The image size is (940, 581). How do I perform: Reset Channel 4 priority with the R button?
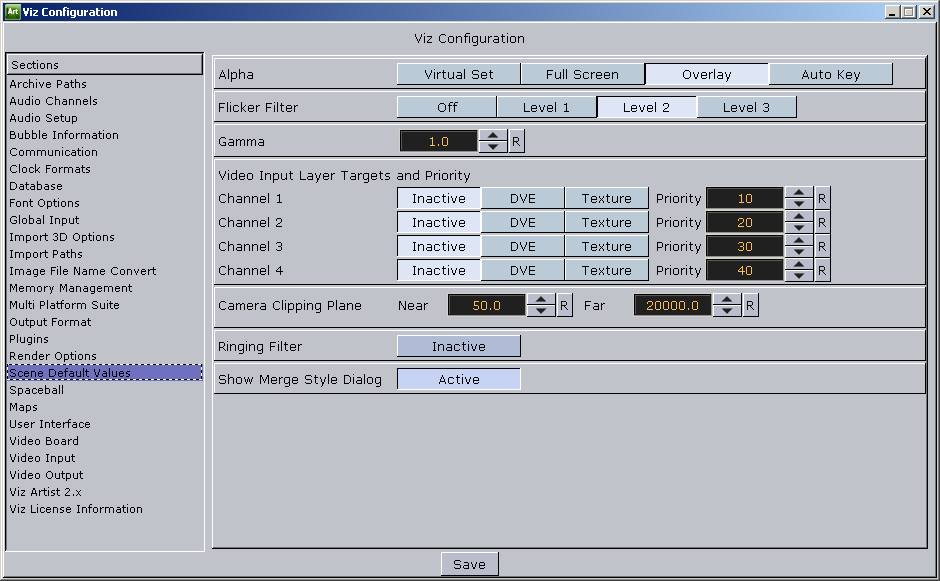tap(821, 270)
